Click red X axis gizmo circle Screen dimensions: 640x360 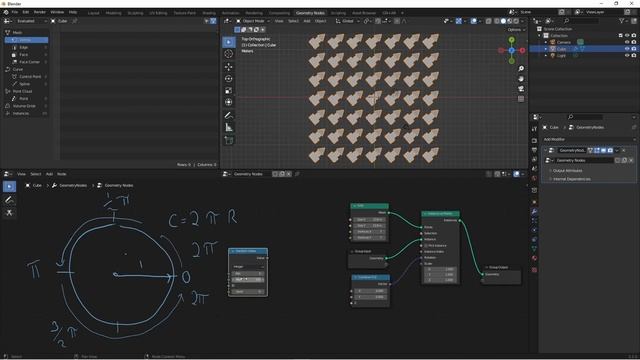pyautogui.click(x=522, y=50)
